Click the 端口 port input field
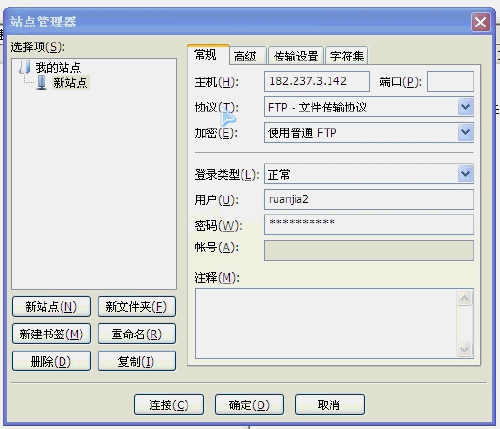 (450, 81)
